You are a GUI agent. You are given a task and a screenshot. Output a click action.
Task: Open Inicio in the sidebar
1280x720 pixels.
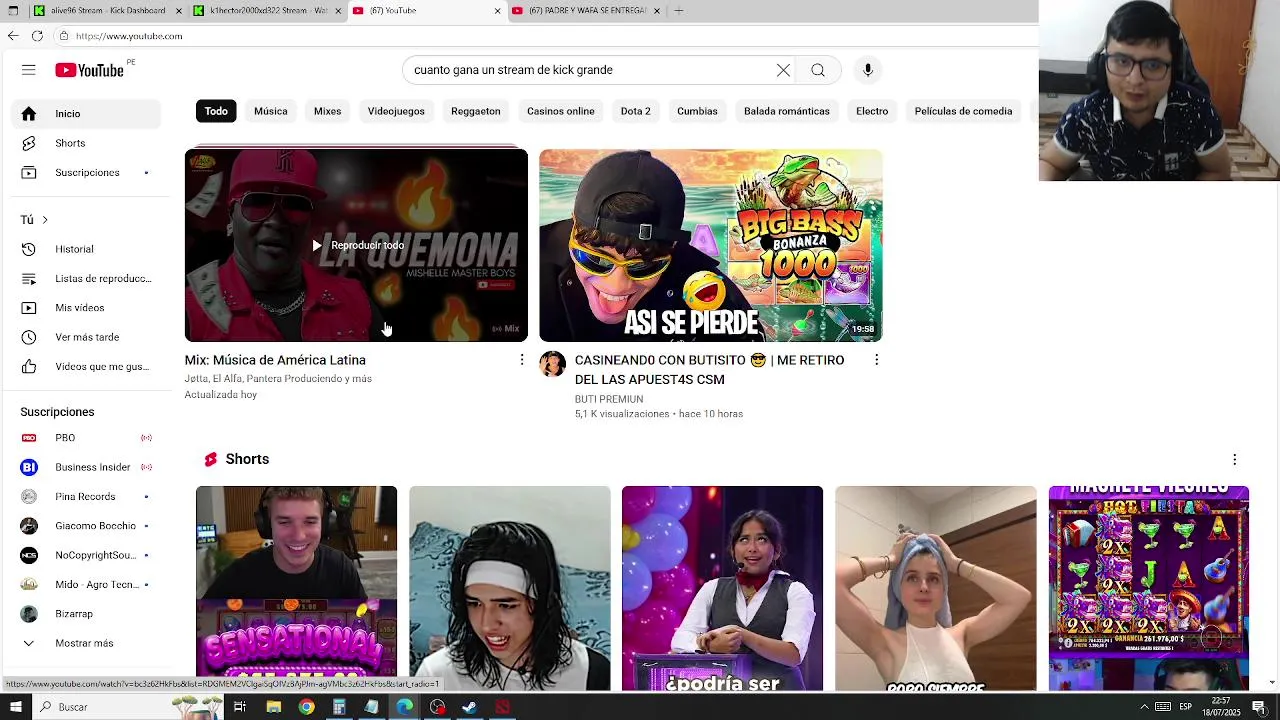pyautogui.click(x=86, y=114)
